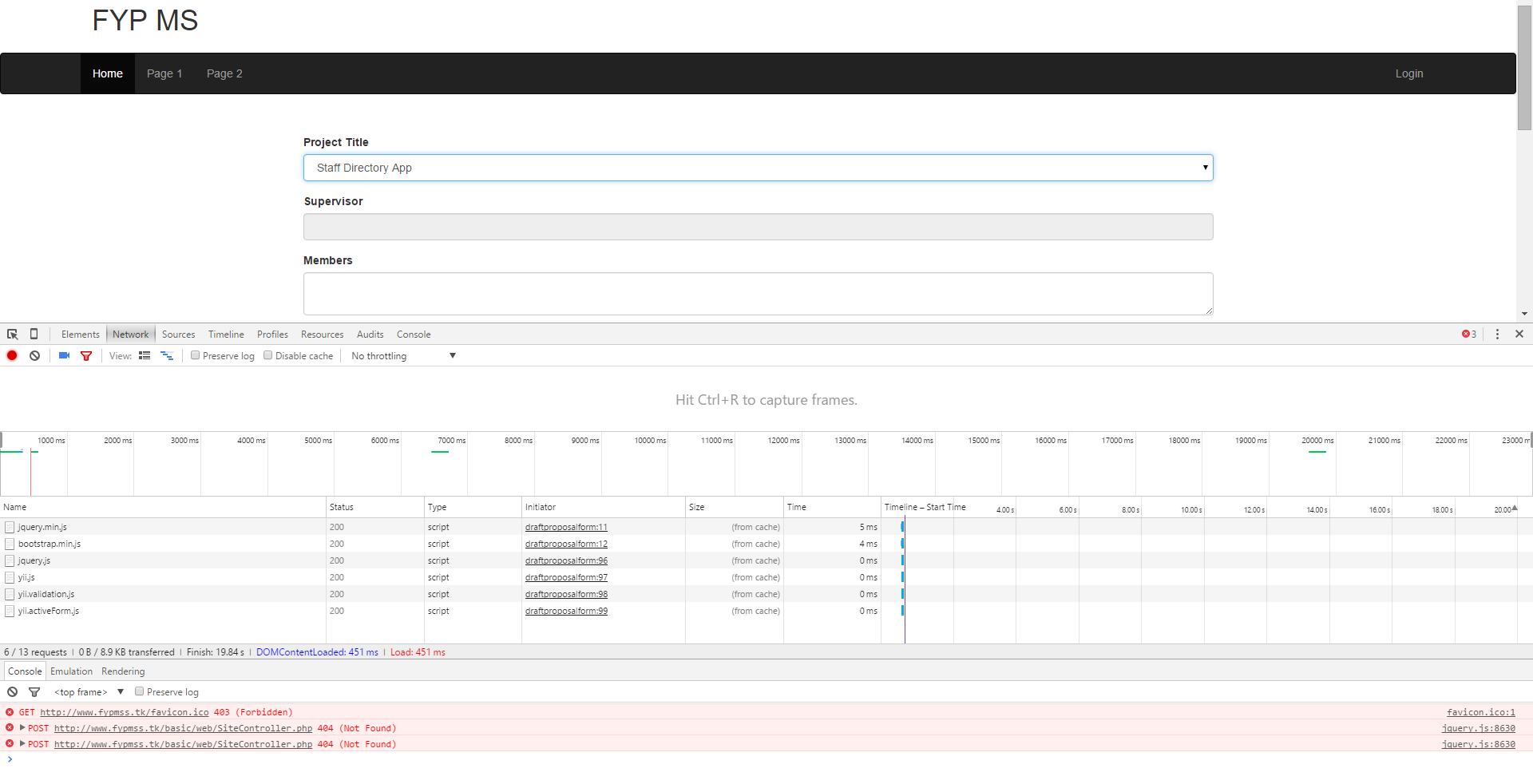Open the draftproposalform:11 initiator link
Image resolution: width=1533 pixels, height=784 pixels.
(566, 527)
